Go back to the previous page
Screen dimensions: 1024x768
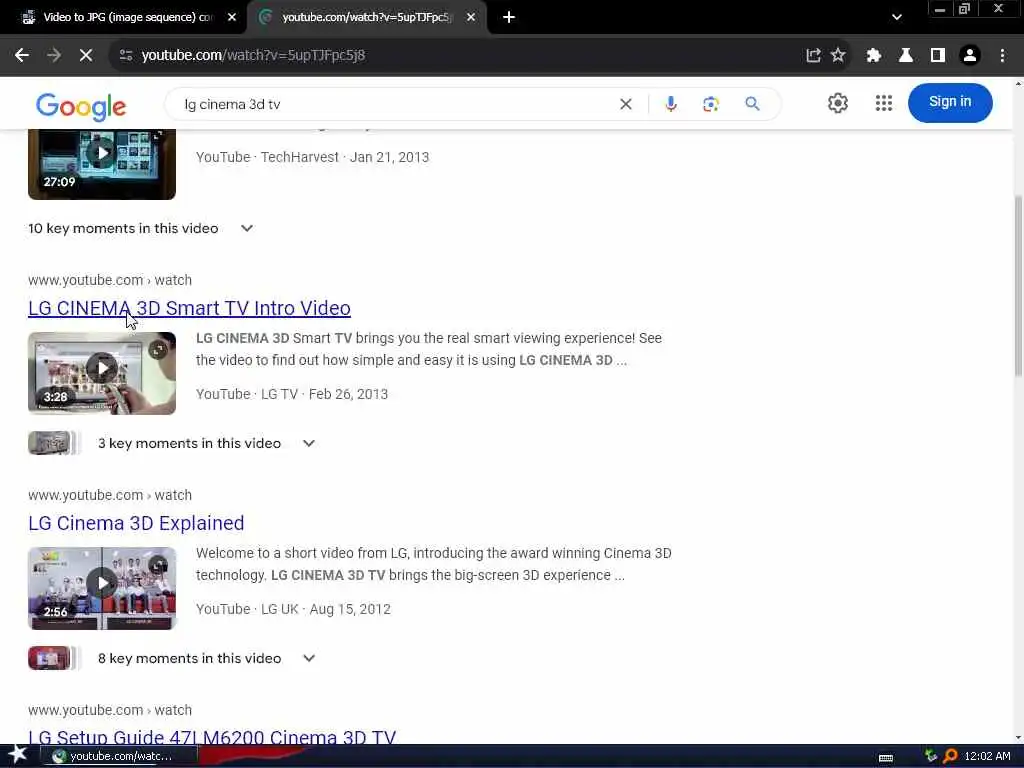pos(22,56)
